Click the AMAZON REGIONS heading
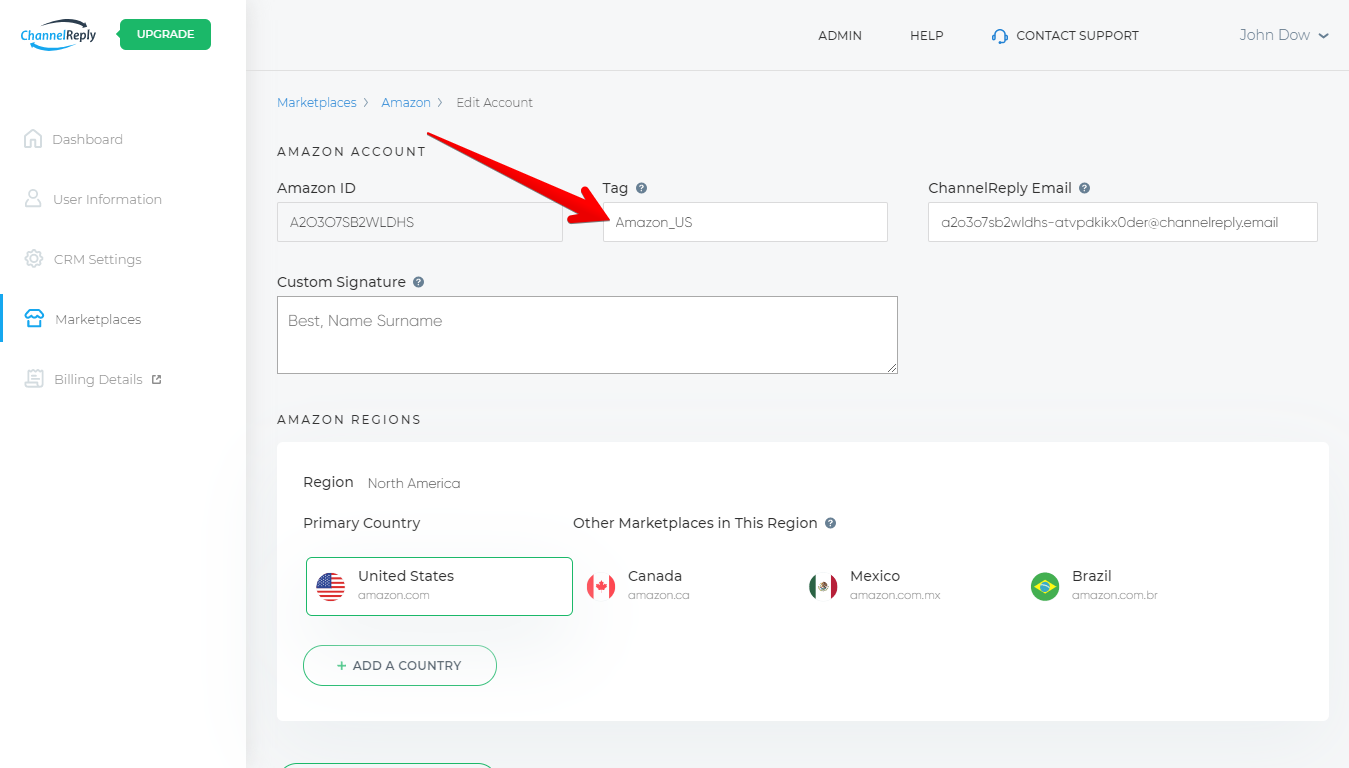The height and width of the screenshot is (768, 1349). tap(349, 420)
